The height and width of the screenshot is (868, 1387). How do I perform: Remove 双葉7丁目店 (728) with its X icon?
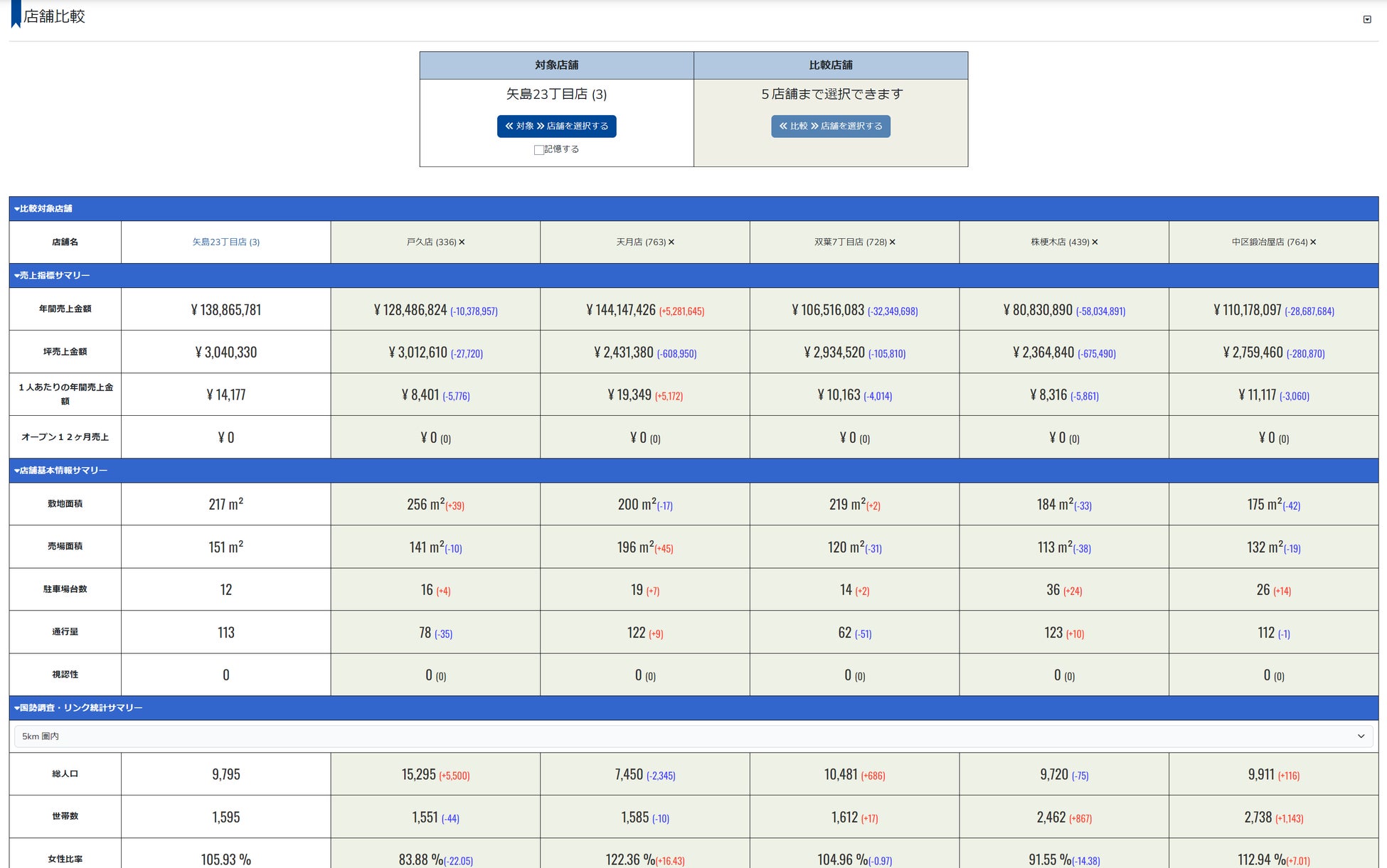(892, 242)
